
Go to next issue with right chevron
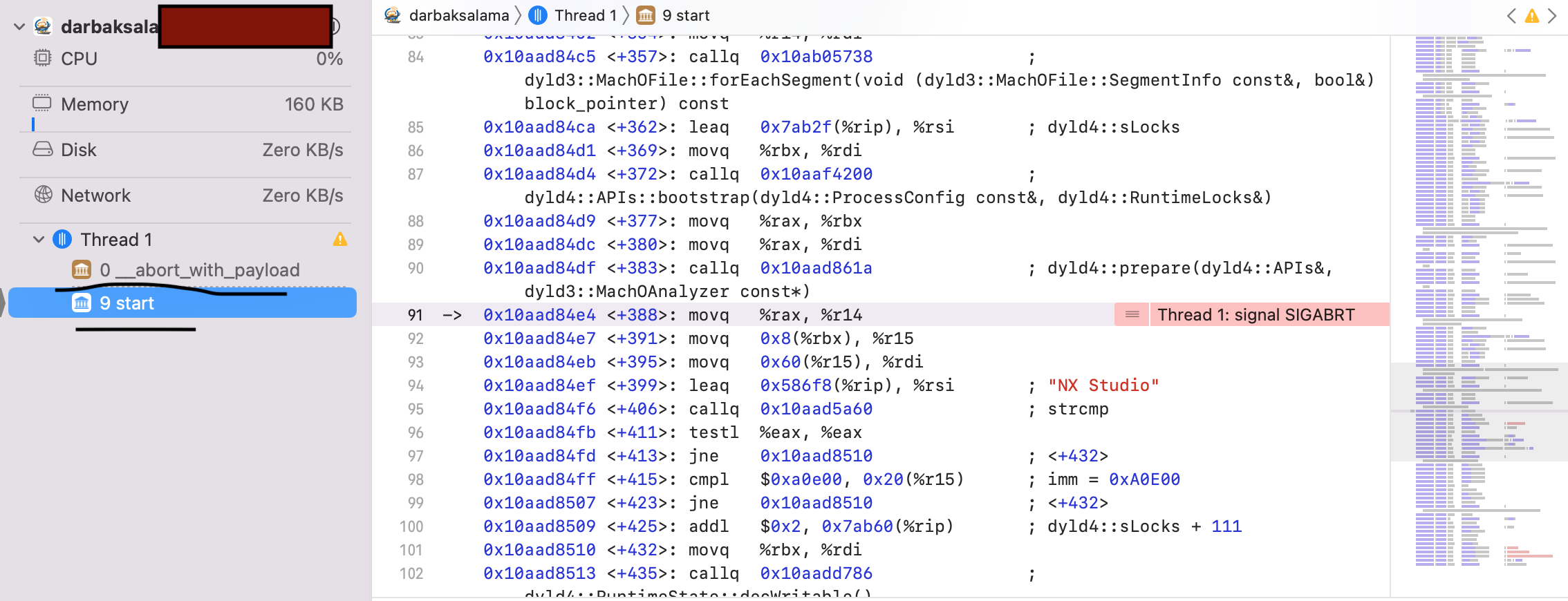1553,16
